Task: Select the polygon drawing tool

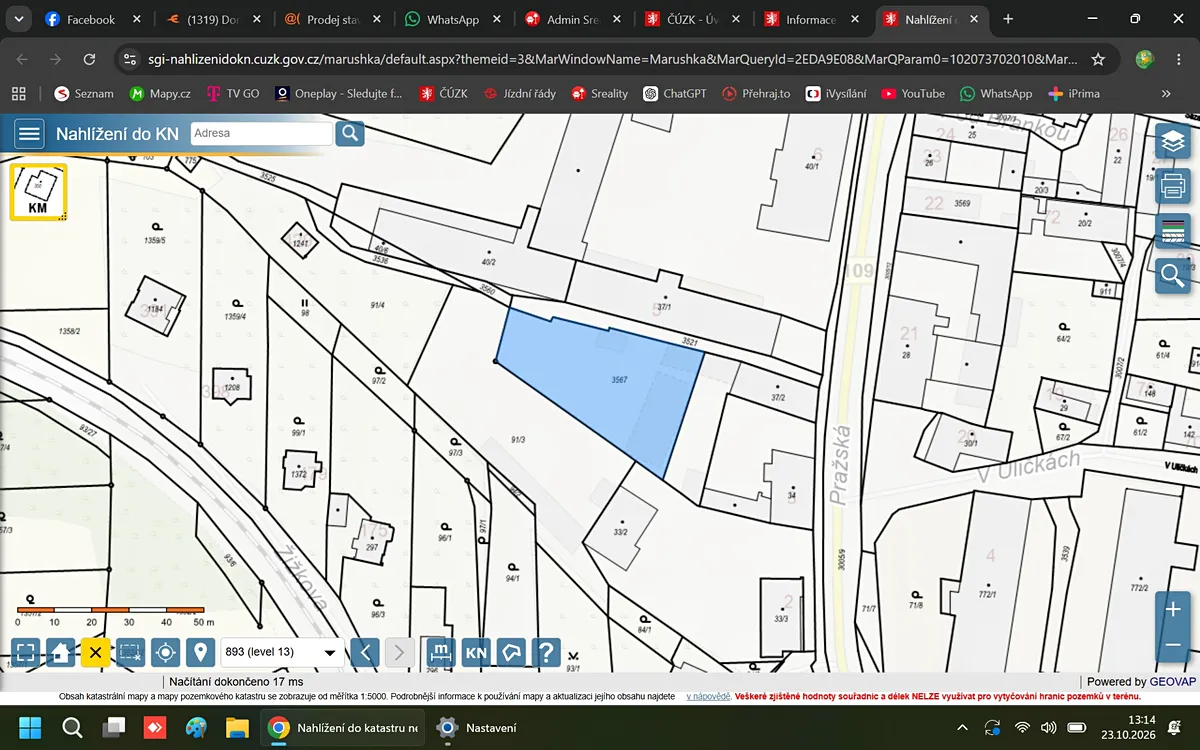Action: tap(511, 653)
